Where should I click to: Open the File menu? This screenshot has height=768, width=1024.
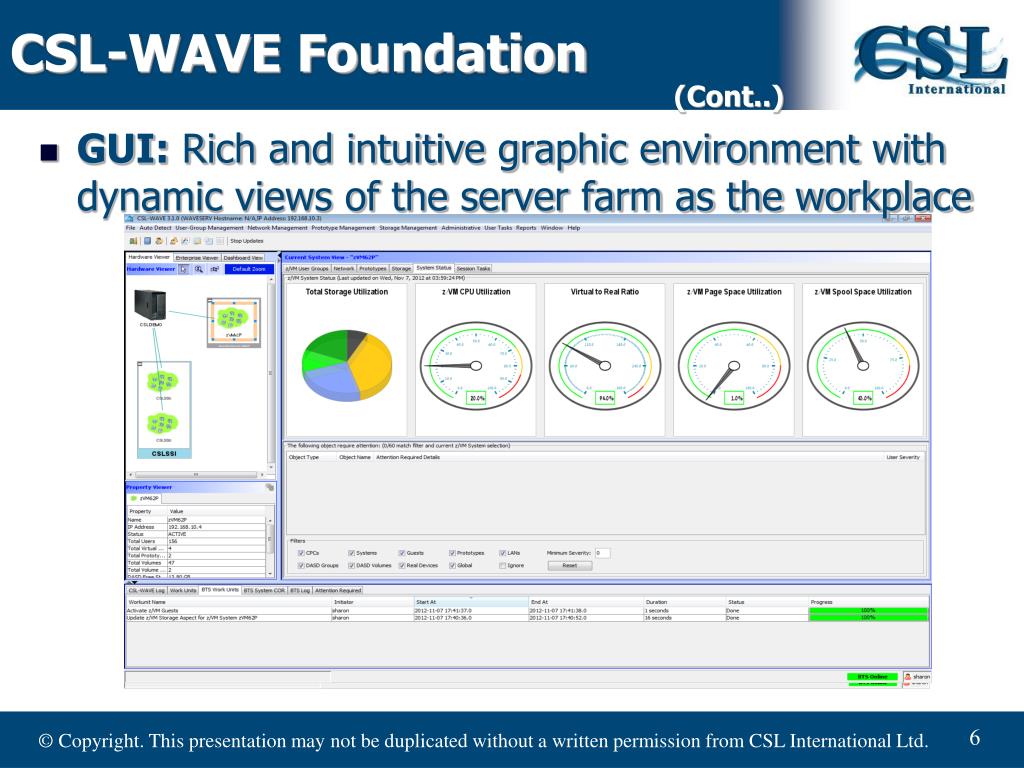point(131,228)
